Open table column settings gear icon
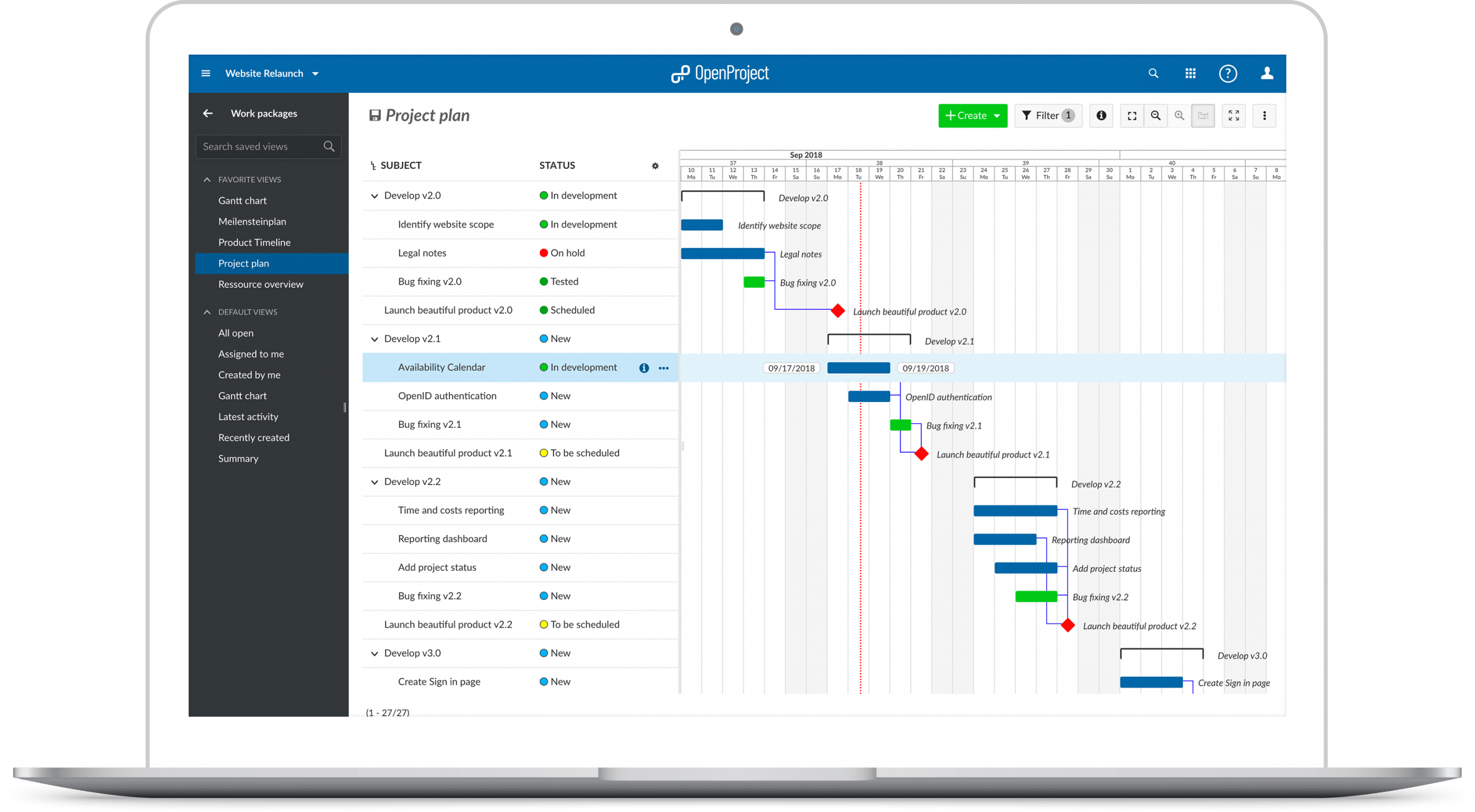The image size is (1475, 812). pyautogui.click(x=655, y=166)
